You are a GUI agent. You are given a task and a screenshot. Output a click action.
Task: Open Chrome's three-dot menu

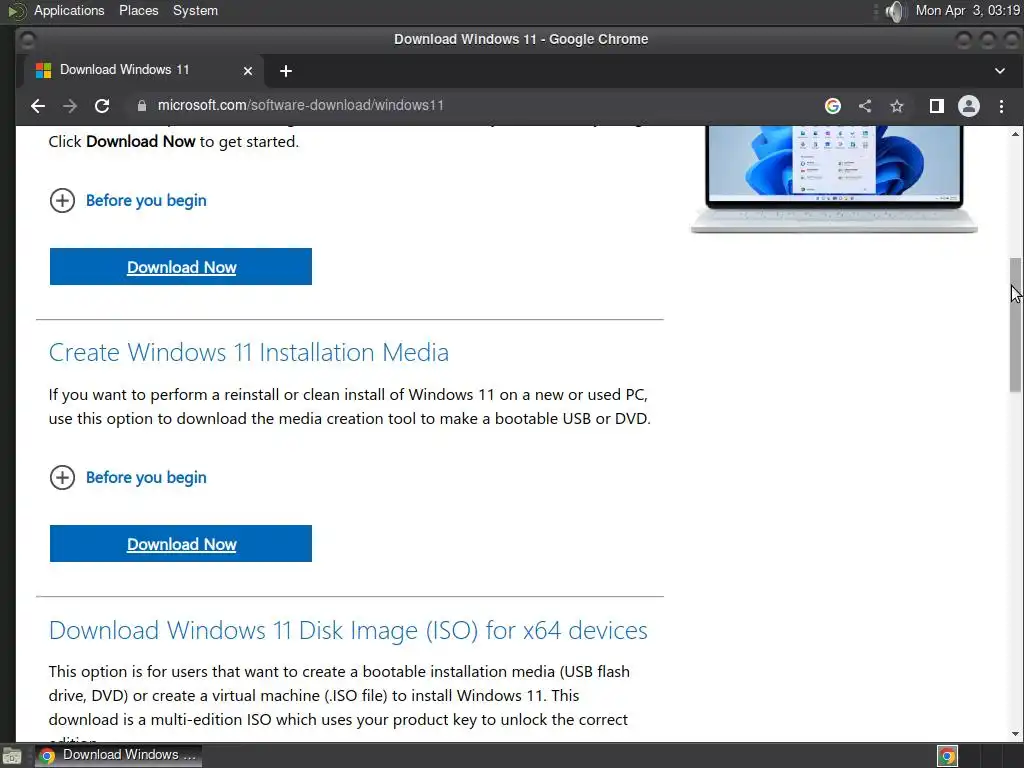[x=1001, y=106]
